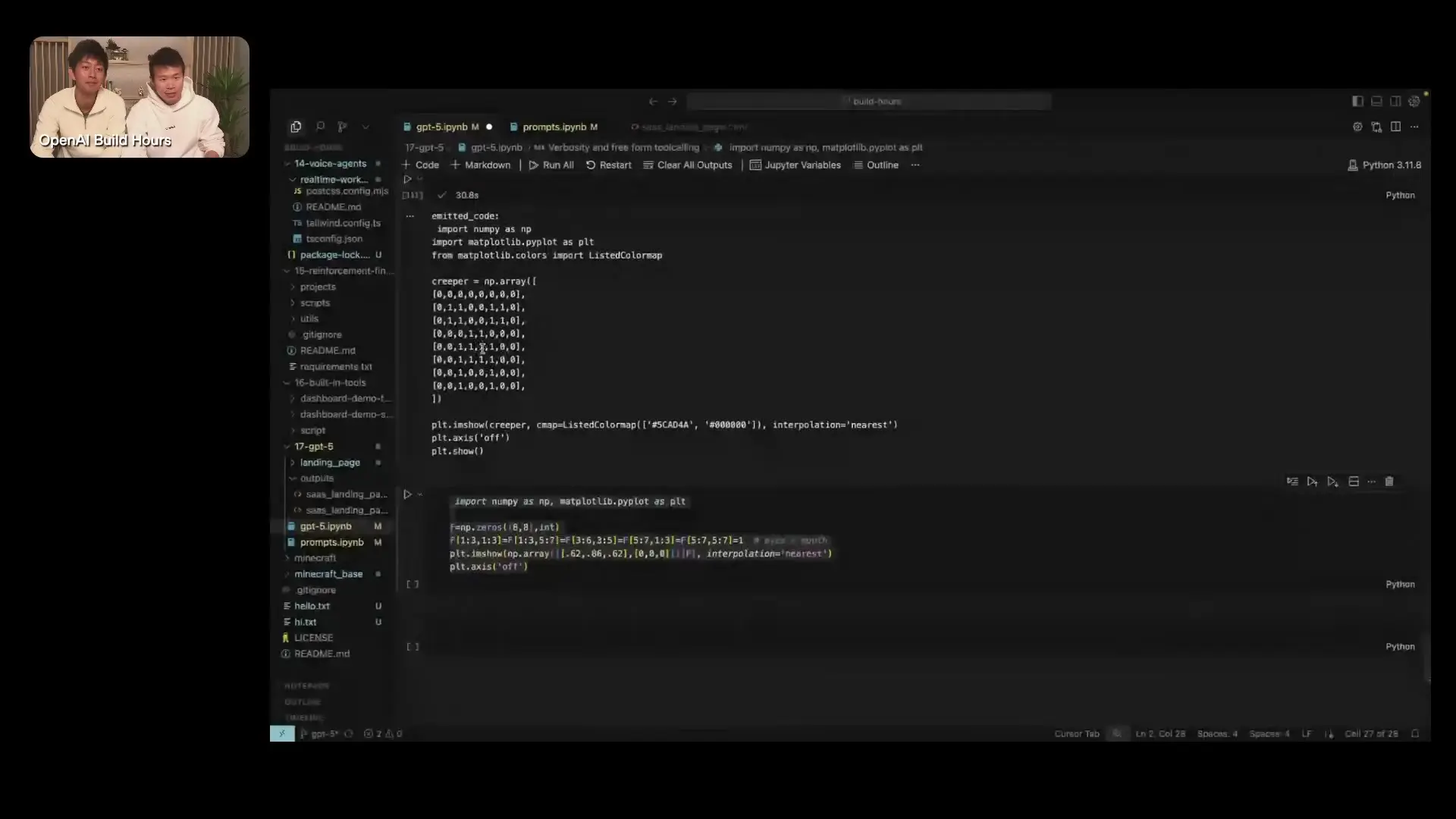This screenshot has height=819, width=1456.
Task: Execute cell and below icon
Action: [x=1332, y=482]
